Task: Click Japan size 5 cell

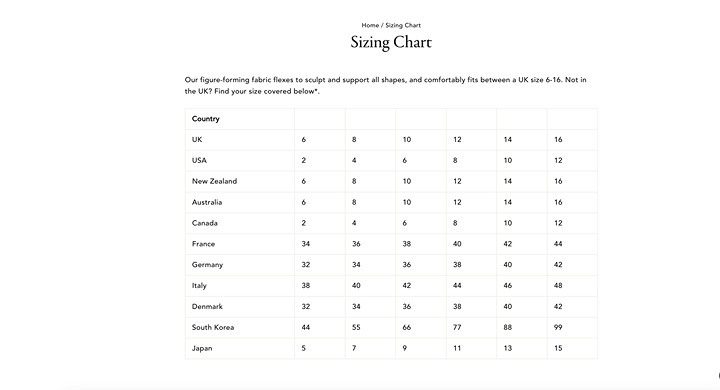Action: (320, 348)
